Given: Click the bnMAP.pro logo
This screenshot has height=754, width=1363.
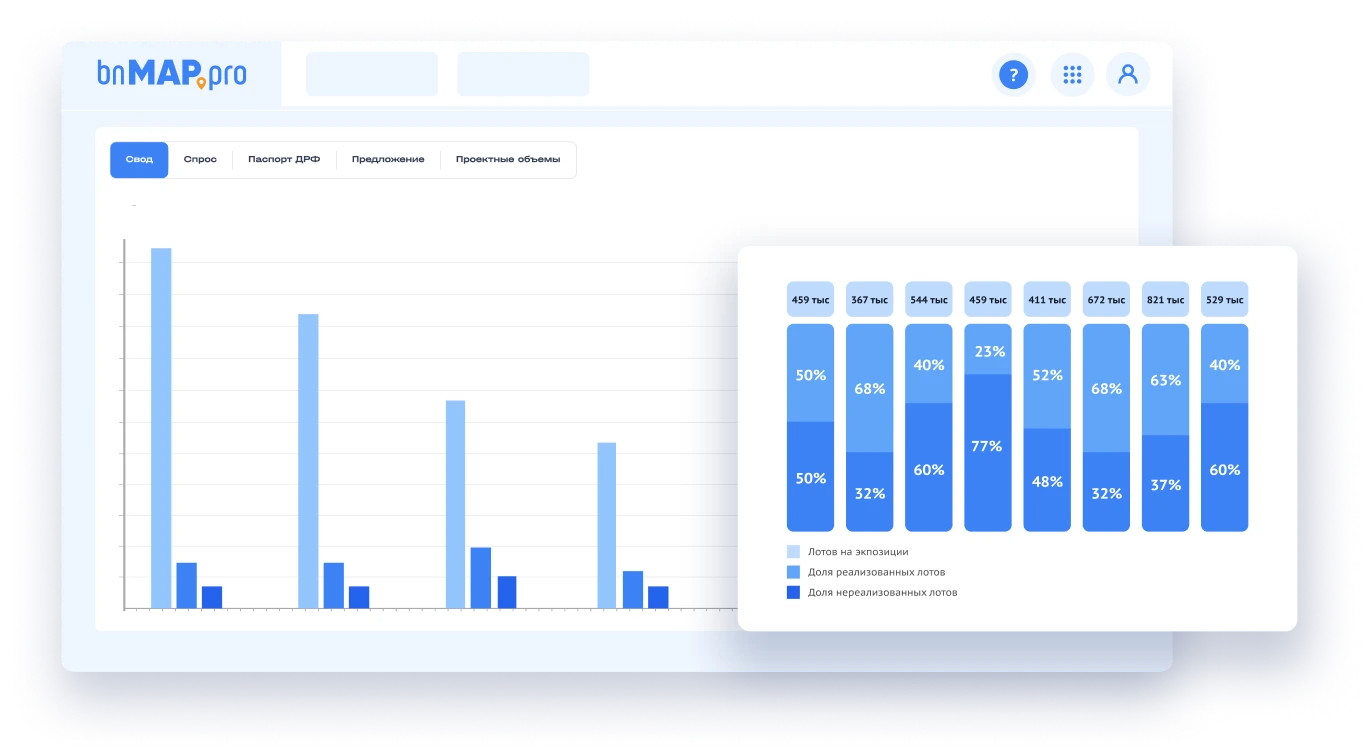Looking at the screenshot, I should pos(172,74).
